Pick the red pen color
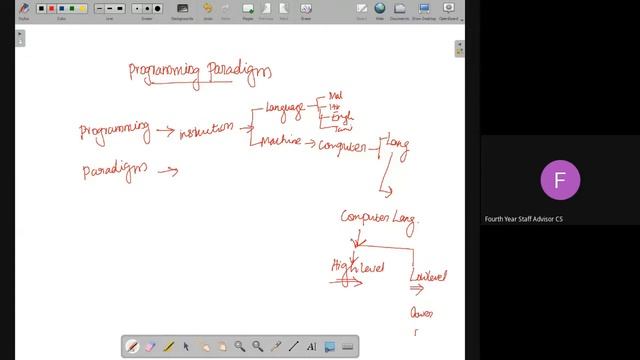Screen dimensions: 640x360 51,8
